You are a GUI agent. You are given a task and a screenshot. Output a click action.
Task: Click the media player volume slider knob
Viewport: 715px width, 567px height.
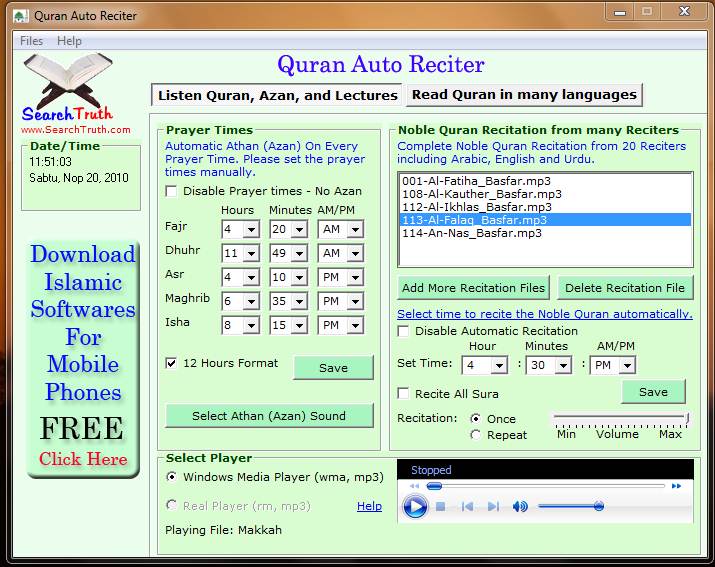599,506
